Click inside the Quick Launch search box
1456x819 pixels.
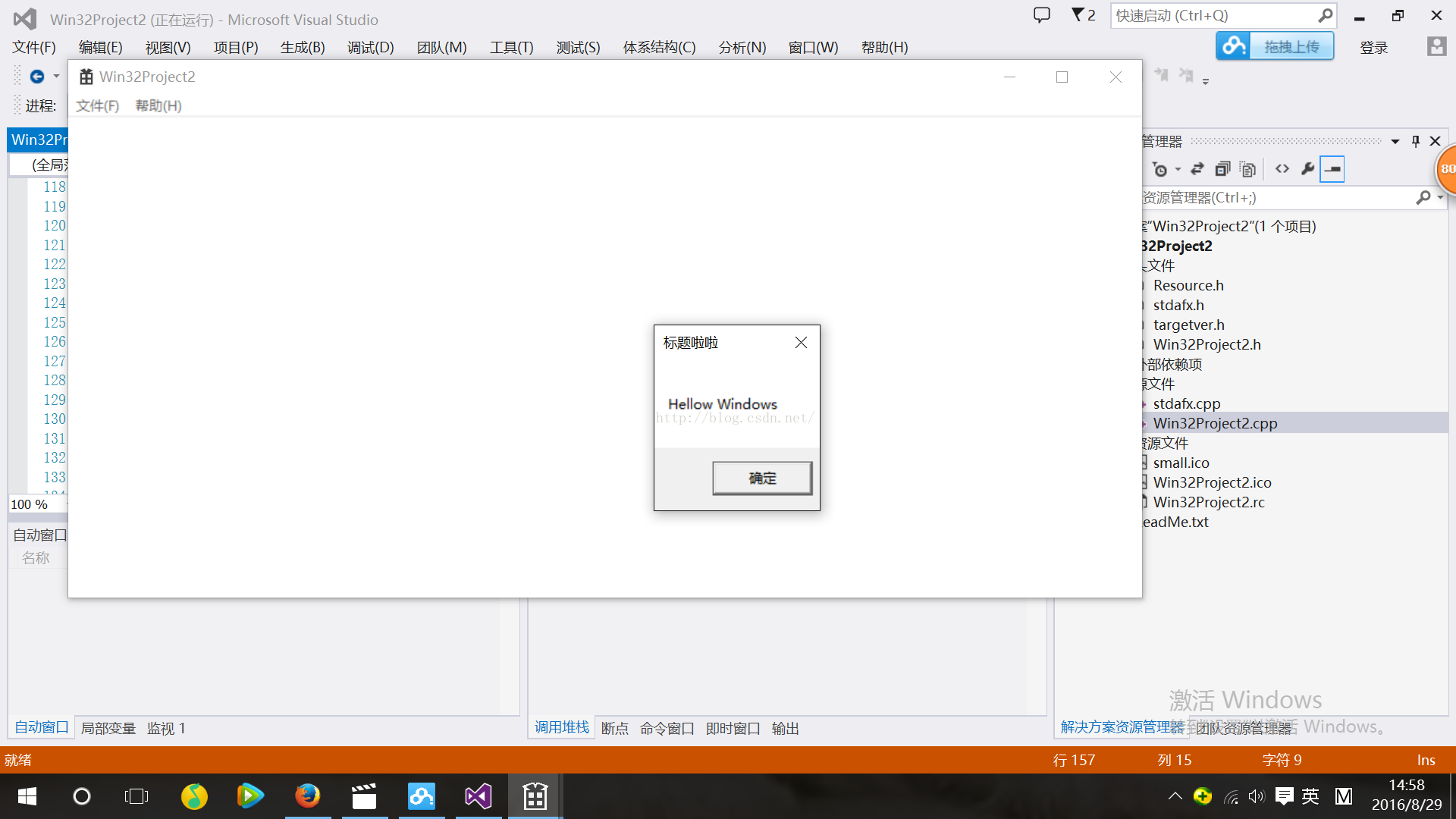[1213, 15]
